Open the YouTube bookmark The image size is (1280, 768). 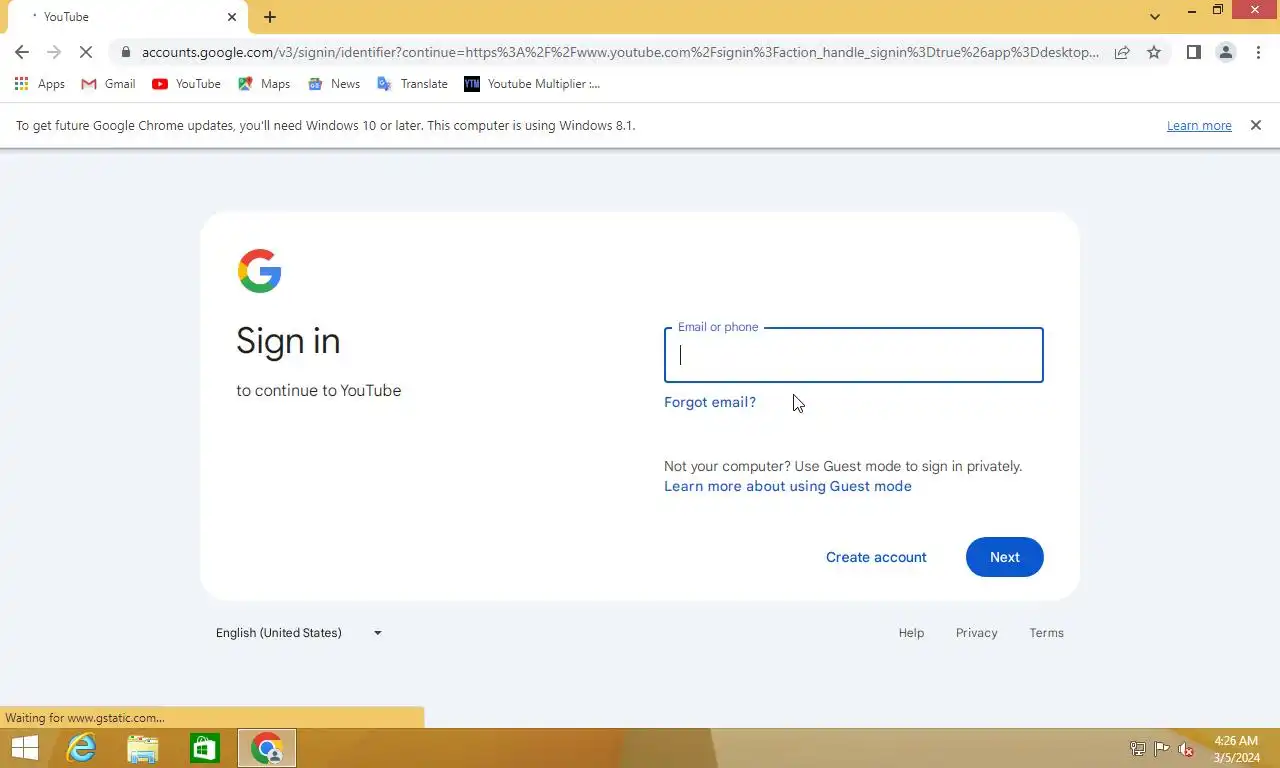[186, 84]
